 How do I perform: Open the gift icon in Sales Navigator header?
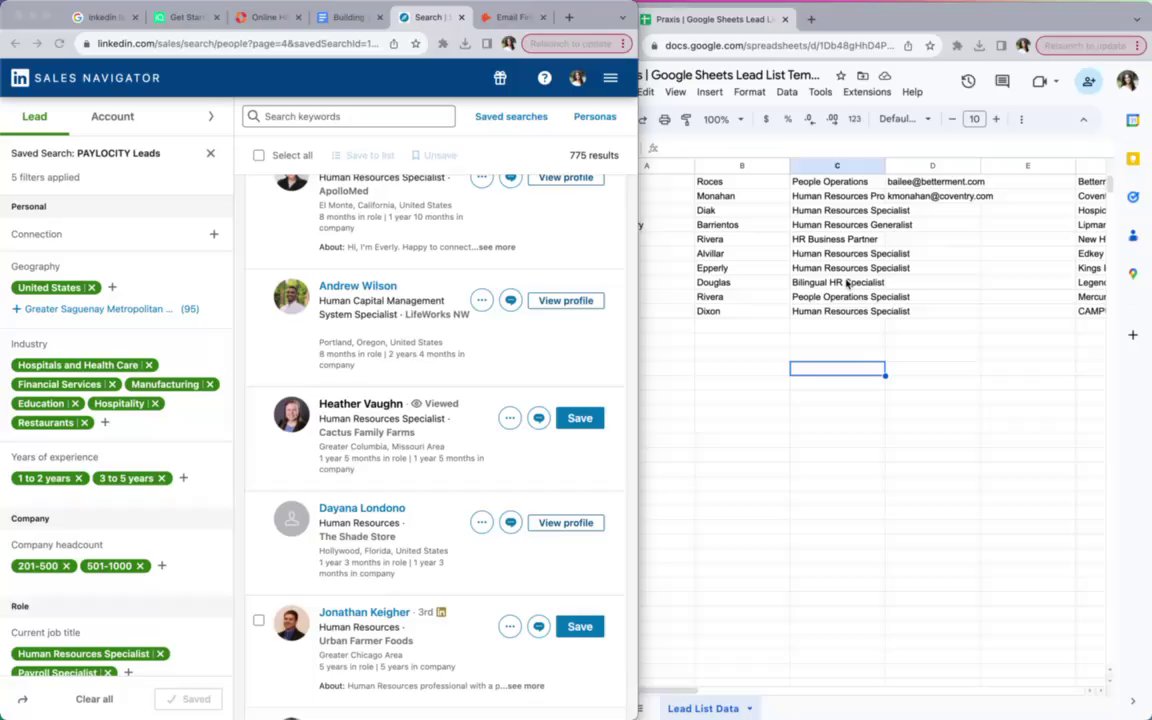pos(500,78)
